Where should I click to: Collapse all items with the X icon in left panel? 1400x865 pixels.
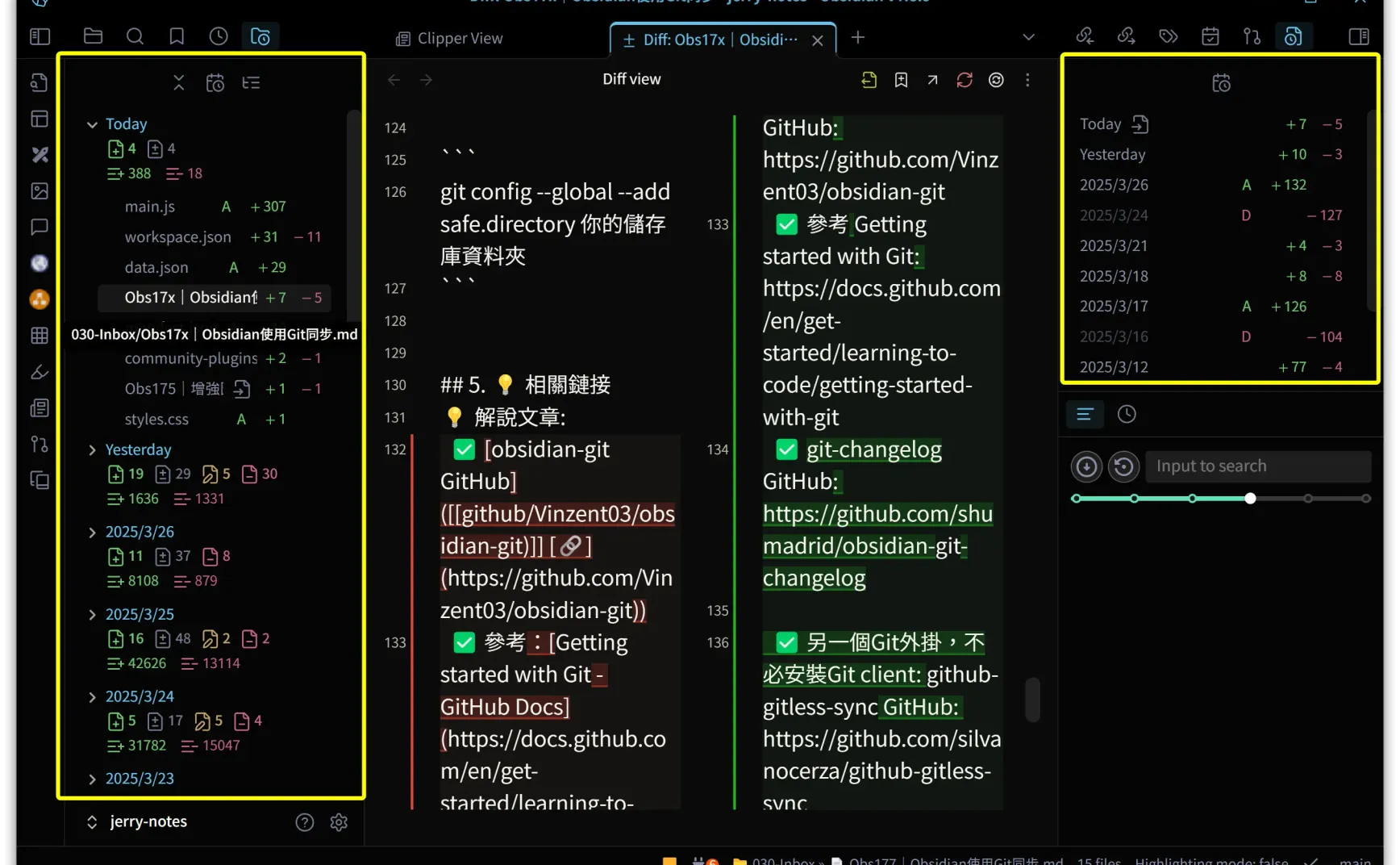179,82
